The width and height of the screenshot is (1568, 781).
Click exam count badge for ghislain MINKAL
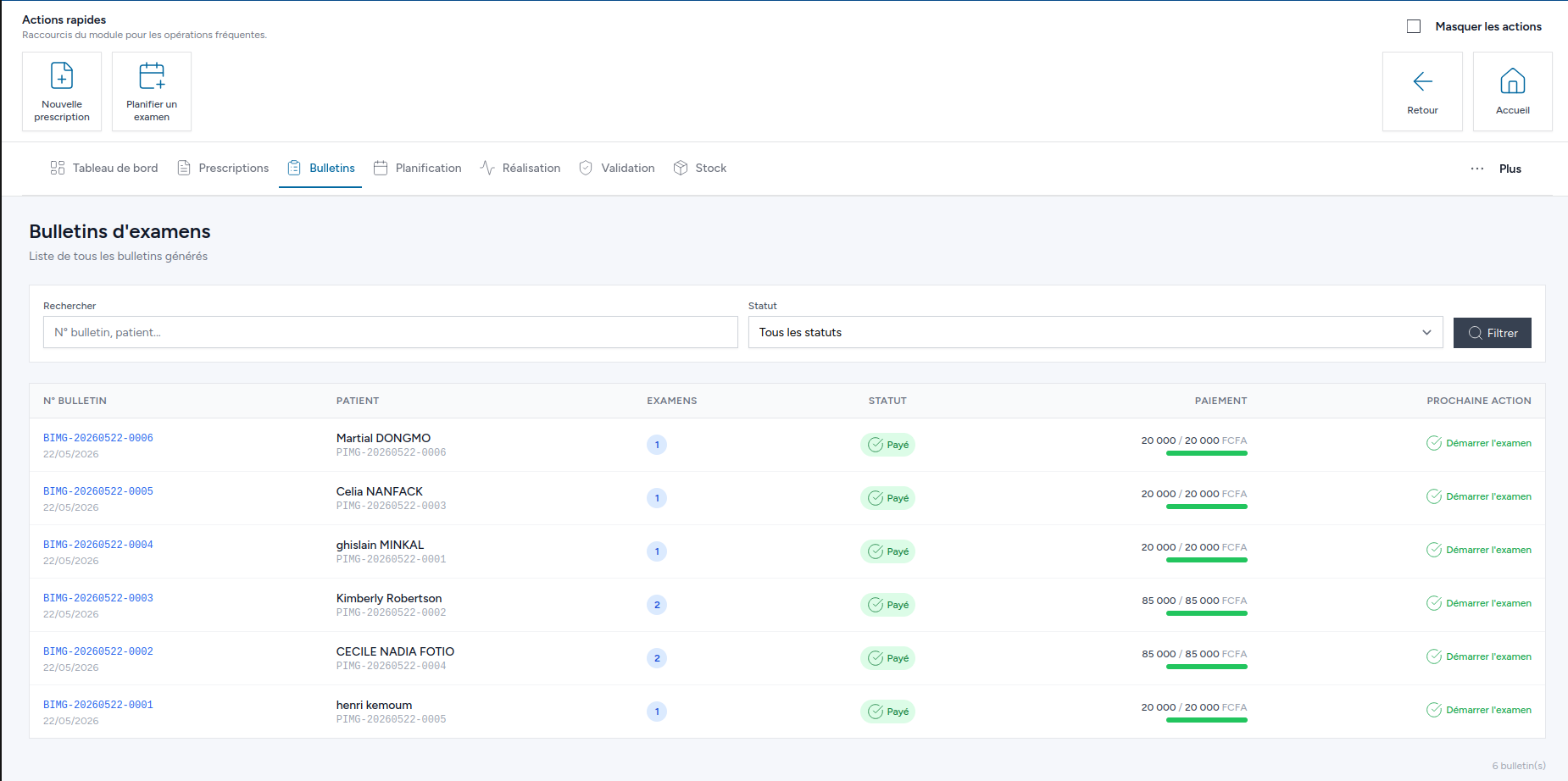tap(657, 551)
